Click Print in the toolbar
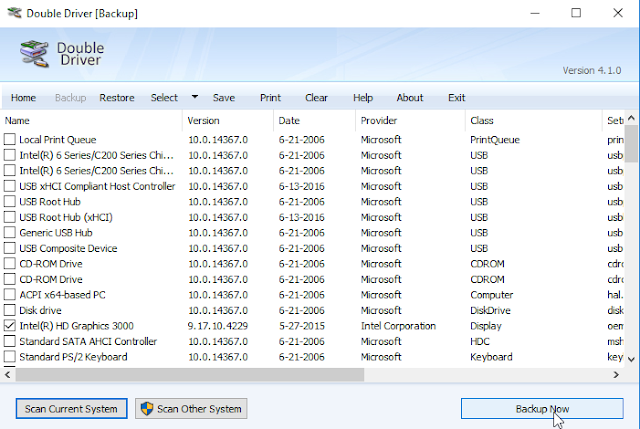The width and height of the screenshot is (640, 429). pos(270,98)
